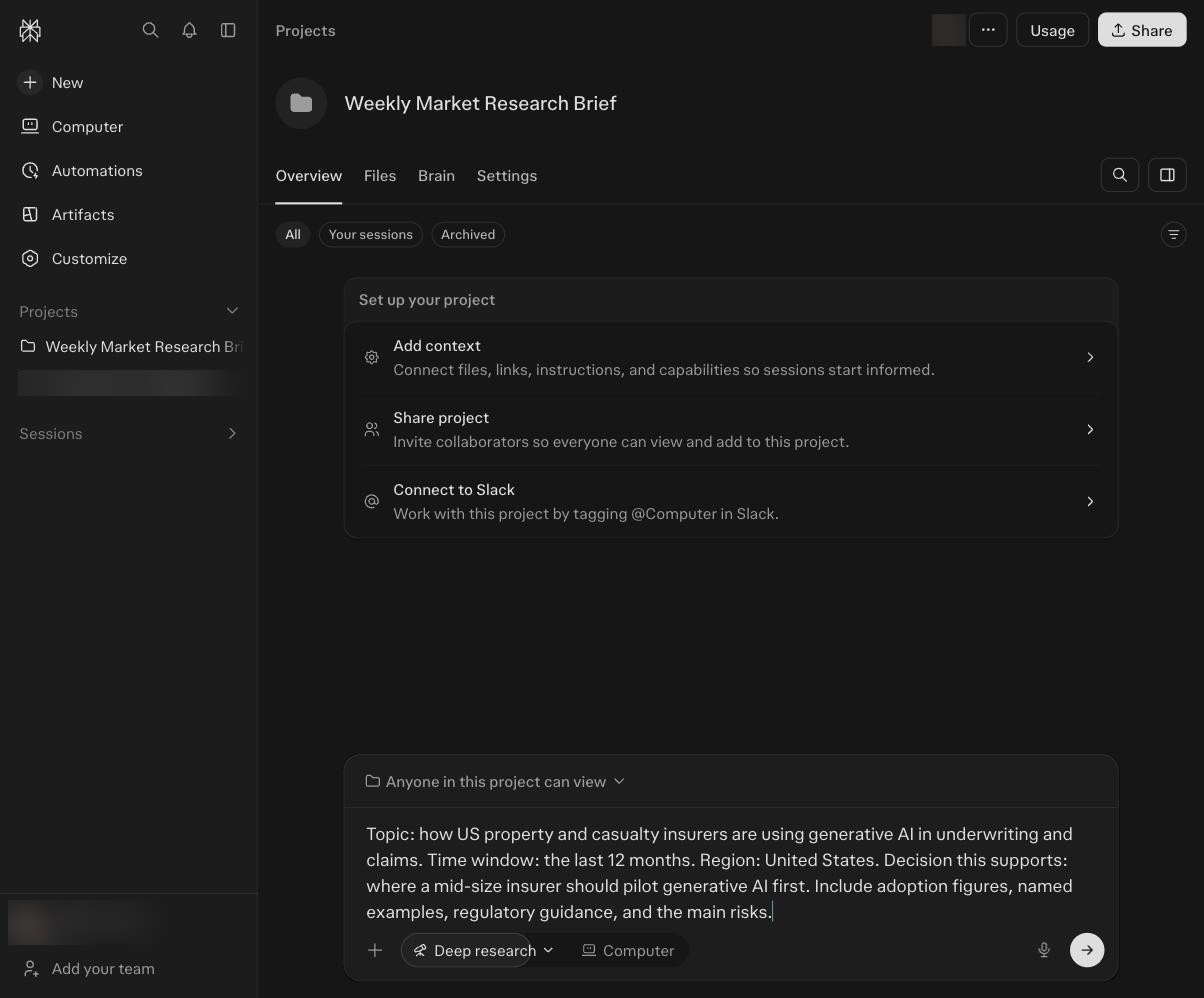Open the Usage button
1204x998 pixels.
[x=1052, y=30]
